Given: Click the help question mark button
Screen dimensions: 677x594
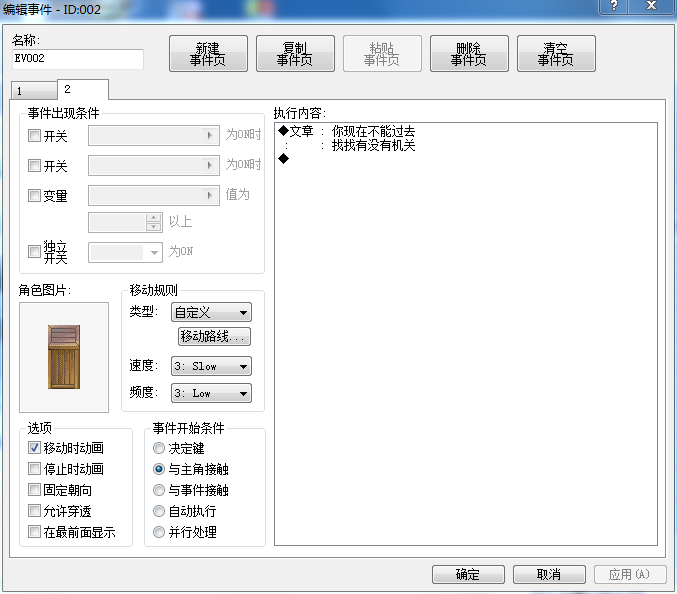Looking at the screenshot, I should point(614,6).
